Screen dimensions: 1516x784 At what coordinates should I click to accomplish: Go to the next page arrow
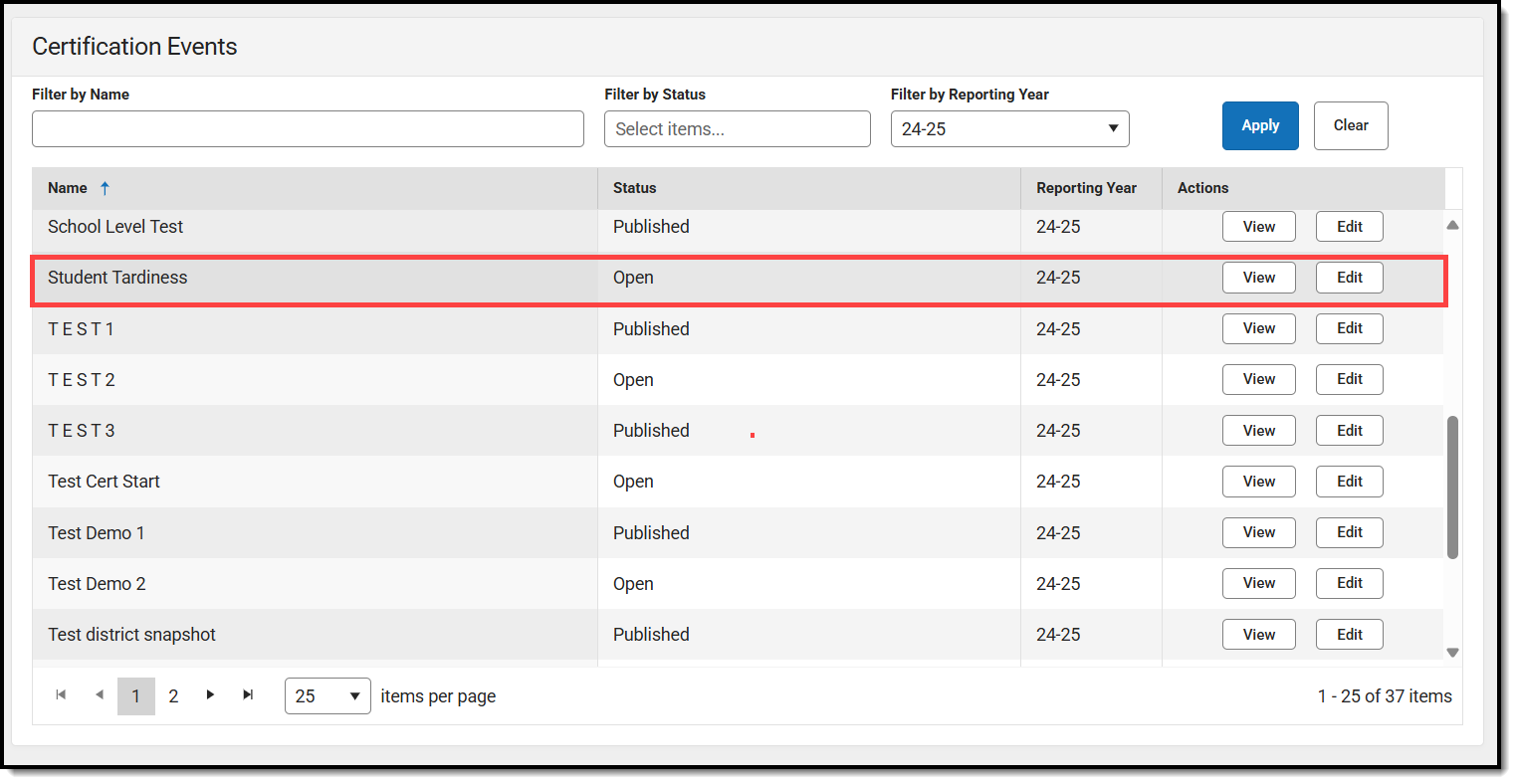click(x=210, y=695)
